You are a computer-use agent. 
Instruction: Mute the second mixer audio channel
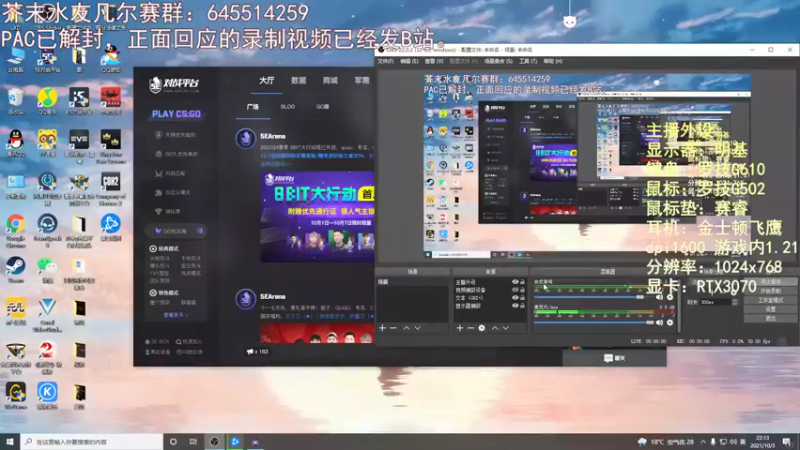tap(659, 322)
